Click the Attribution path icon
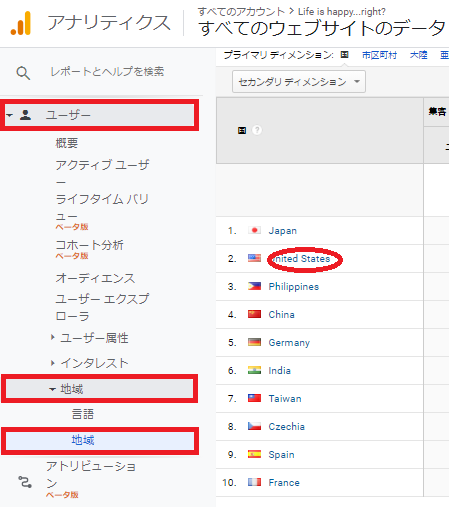This screenshot has height=507, width=449. click(25, 482)
